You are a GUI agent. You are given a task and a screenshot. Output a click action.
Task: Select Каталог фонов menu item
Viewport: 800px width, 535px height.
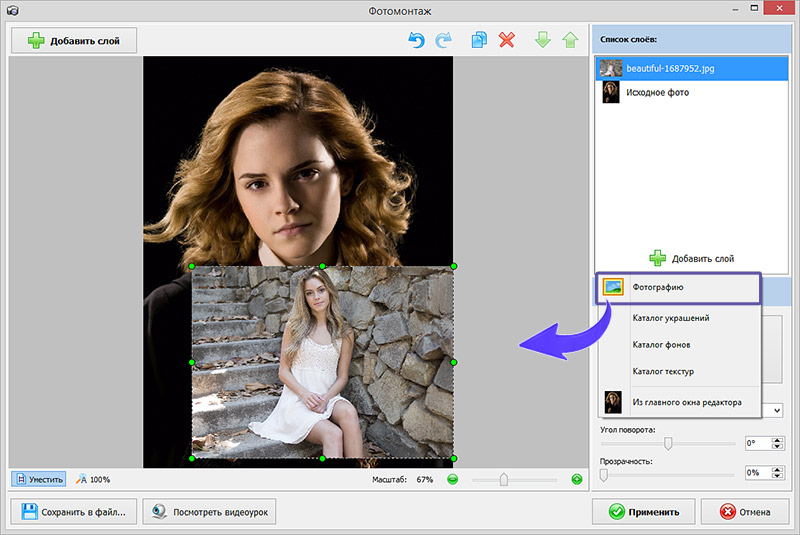point(660,345)
